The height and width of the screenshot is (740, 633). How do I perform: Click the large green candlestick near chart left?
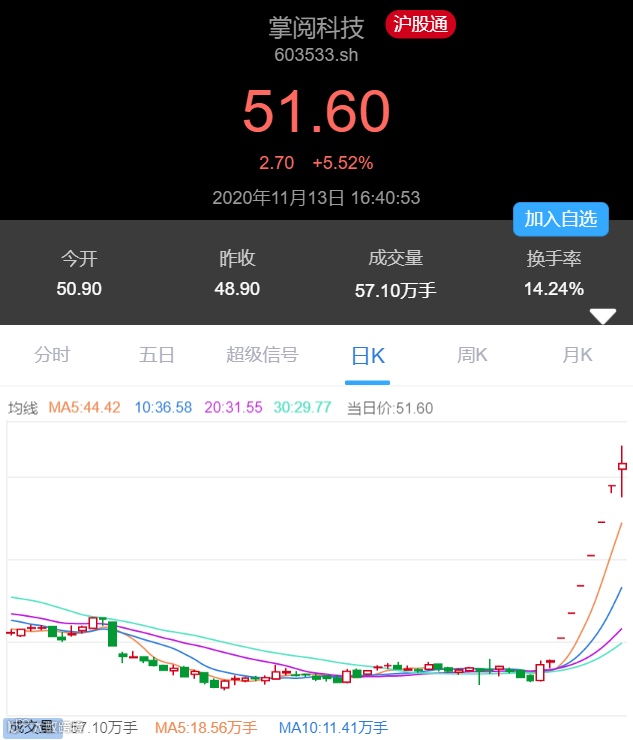pos(112,633)
